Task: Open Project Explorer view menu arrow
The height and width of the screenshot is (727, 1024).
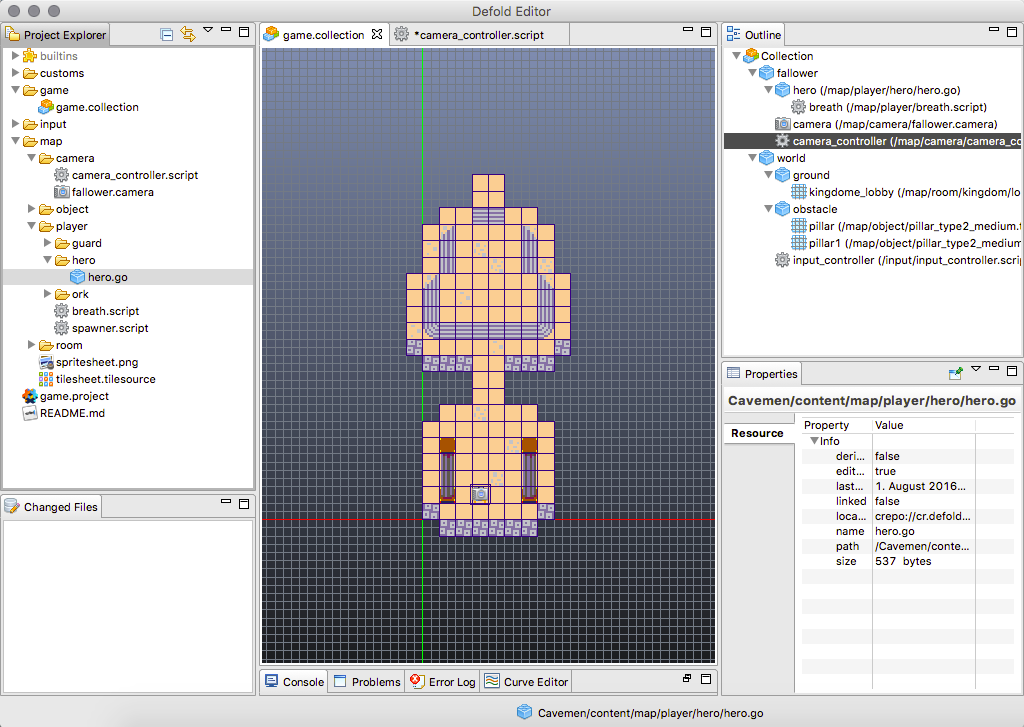Action: pos(208,31)
